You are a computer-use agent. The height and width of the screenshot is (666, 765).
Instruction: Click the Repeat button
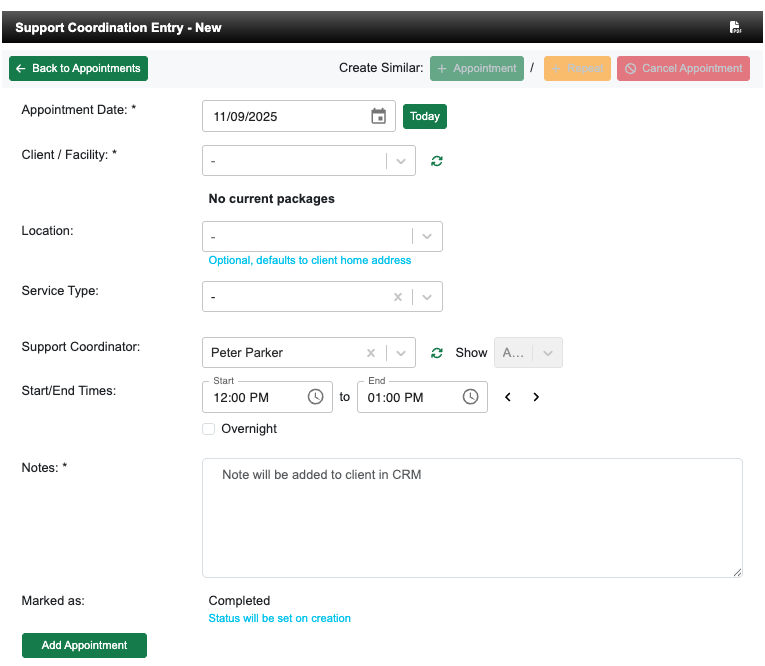pyautogui.click(x=577, y=68)
